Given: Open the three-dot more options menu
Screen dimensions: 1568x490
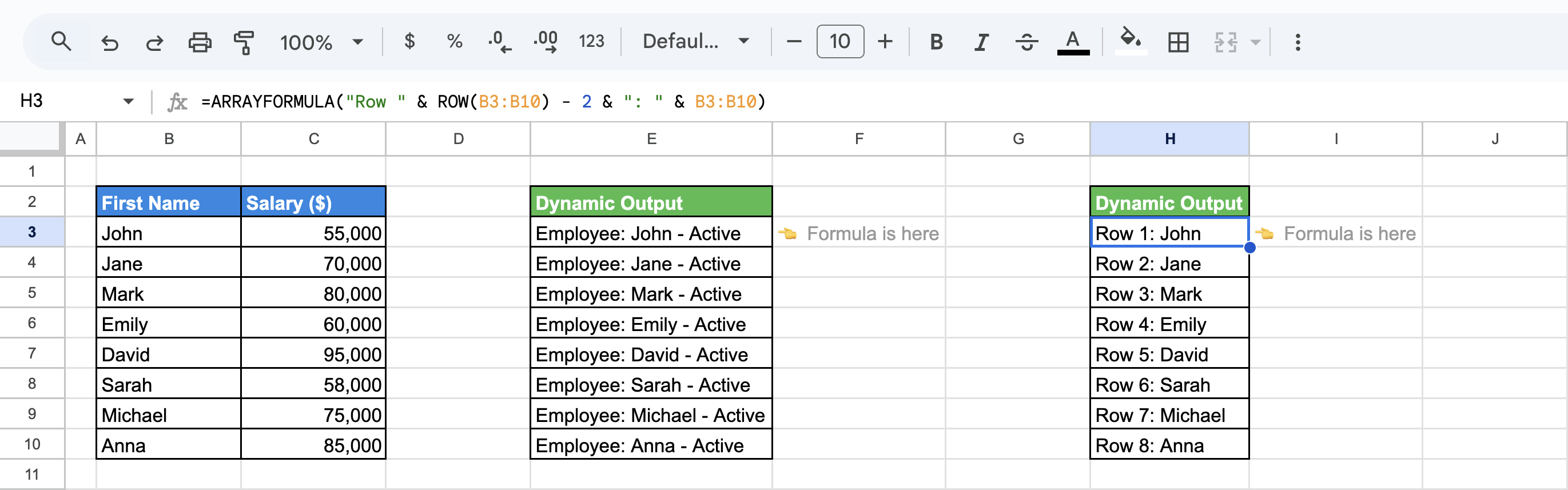Looking at the screenshot, I should click(1298, 42).
